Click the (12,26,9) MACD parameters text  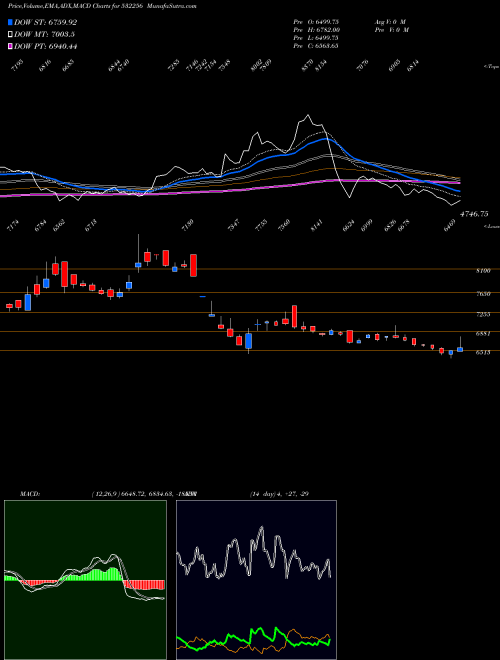pos(144,494)
